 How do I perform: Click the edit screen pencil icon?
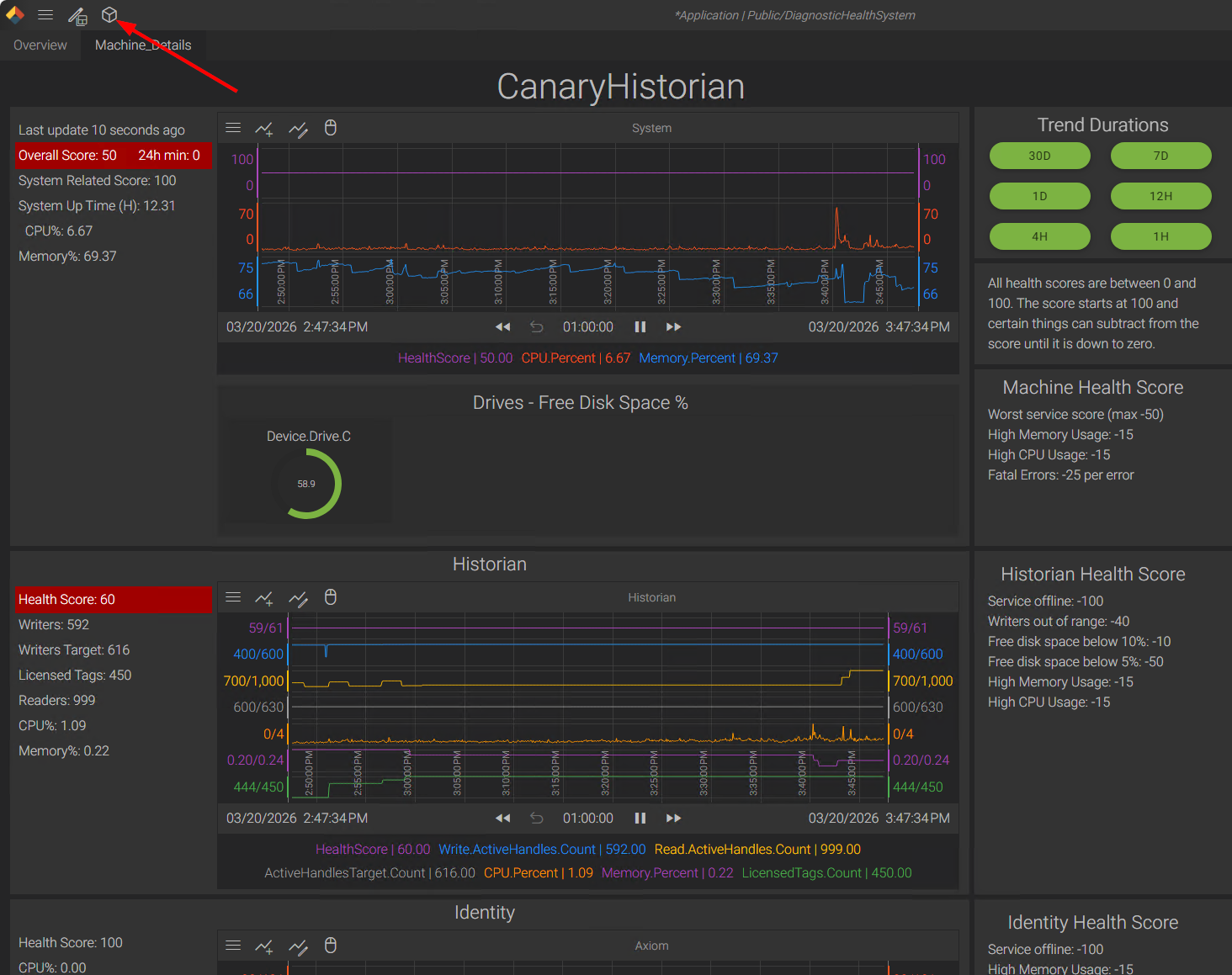pyautogui.click(x=77, y=16)
